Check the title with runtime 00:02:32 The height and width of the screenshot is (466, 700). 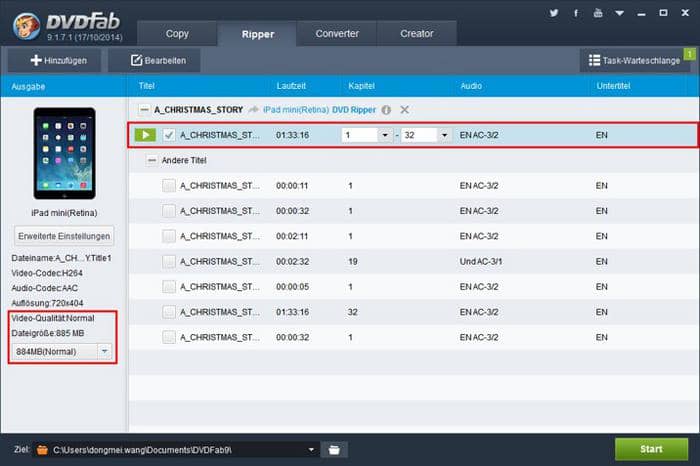click(169, 262)
